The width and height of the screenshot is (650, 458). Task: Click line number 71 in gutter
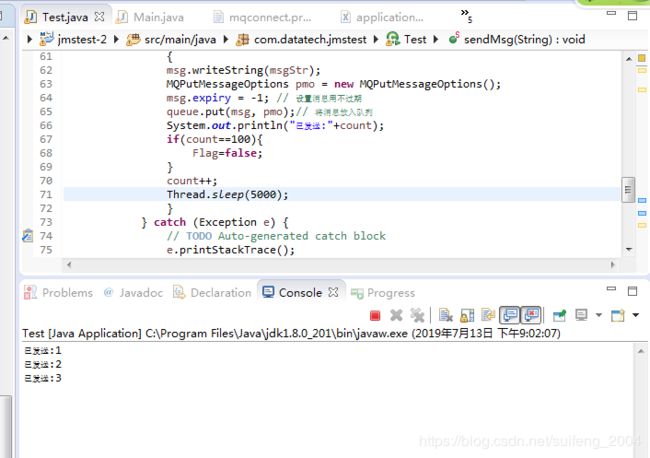[46, 194]
